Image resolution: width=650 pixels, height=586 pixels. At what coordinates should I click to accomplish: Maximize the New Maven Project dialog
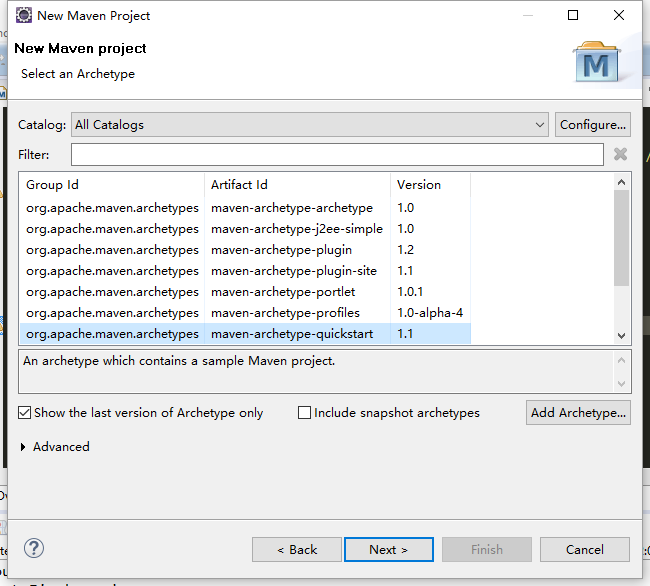coord(573,15)
